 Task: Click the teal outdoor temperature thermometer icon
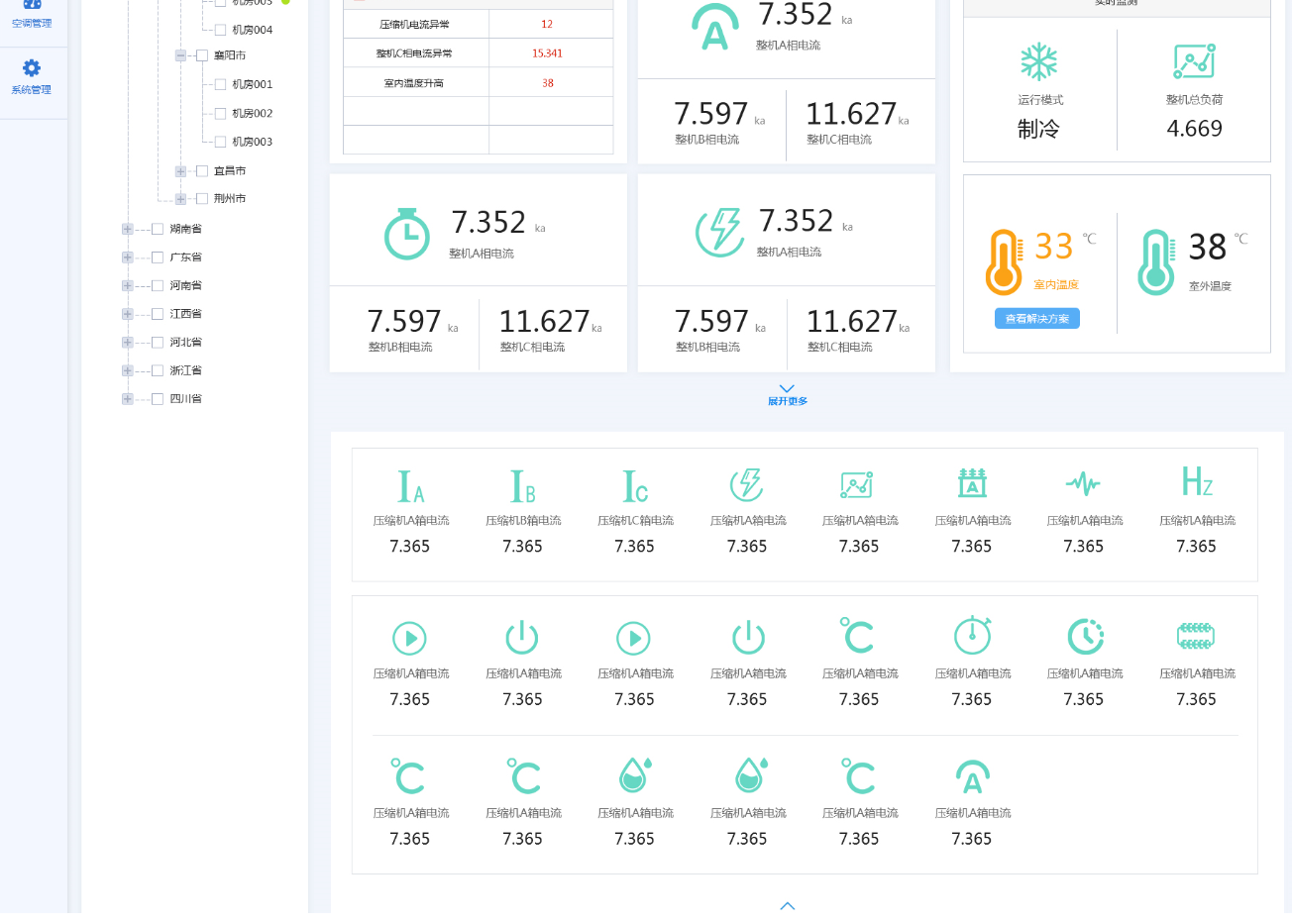(1156, 261)
